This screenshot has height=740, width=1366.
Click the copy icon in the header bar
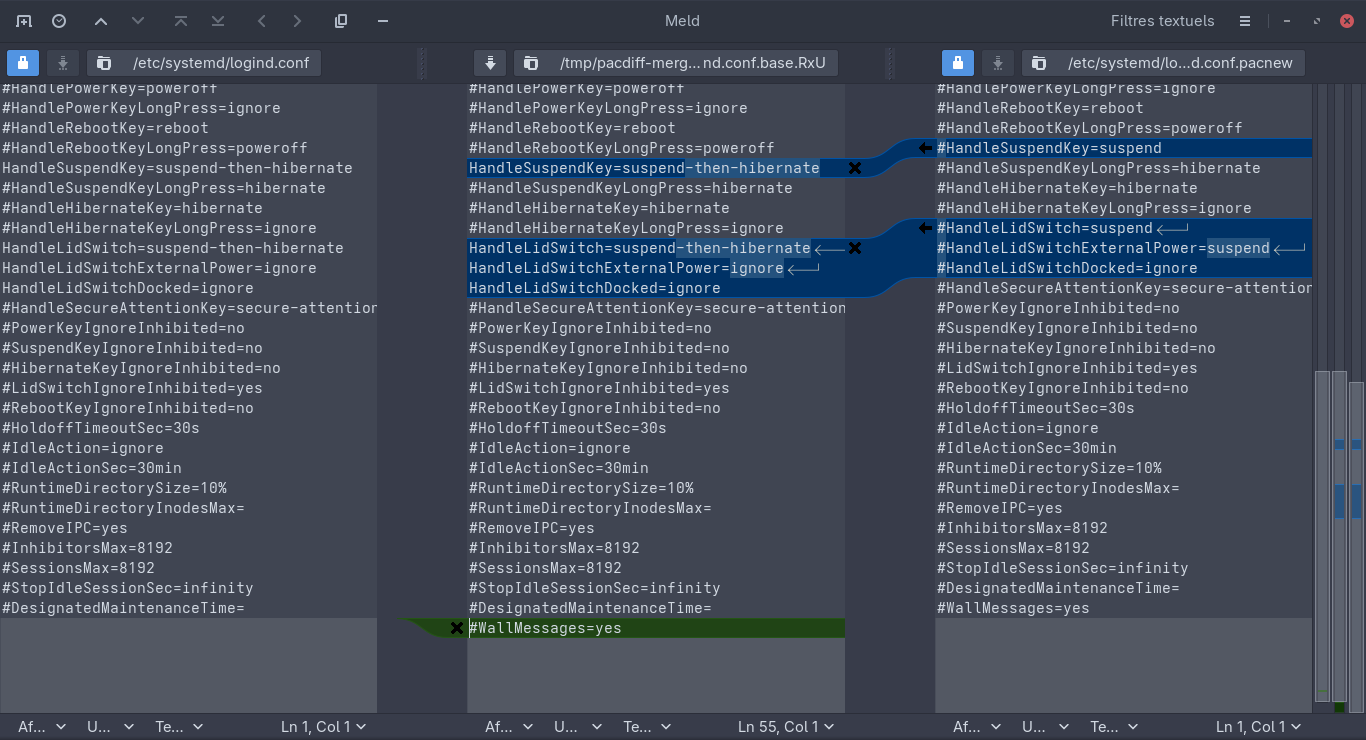tap(341, 21)
